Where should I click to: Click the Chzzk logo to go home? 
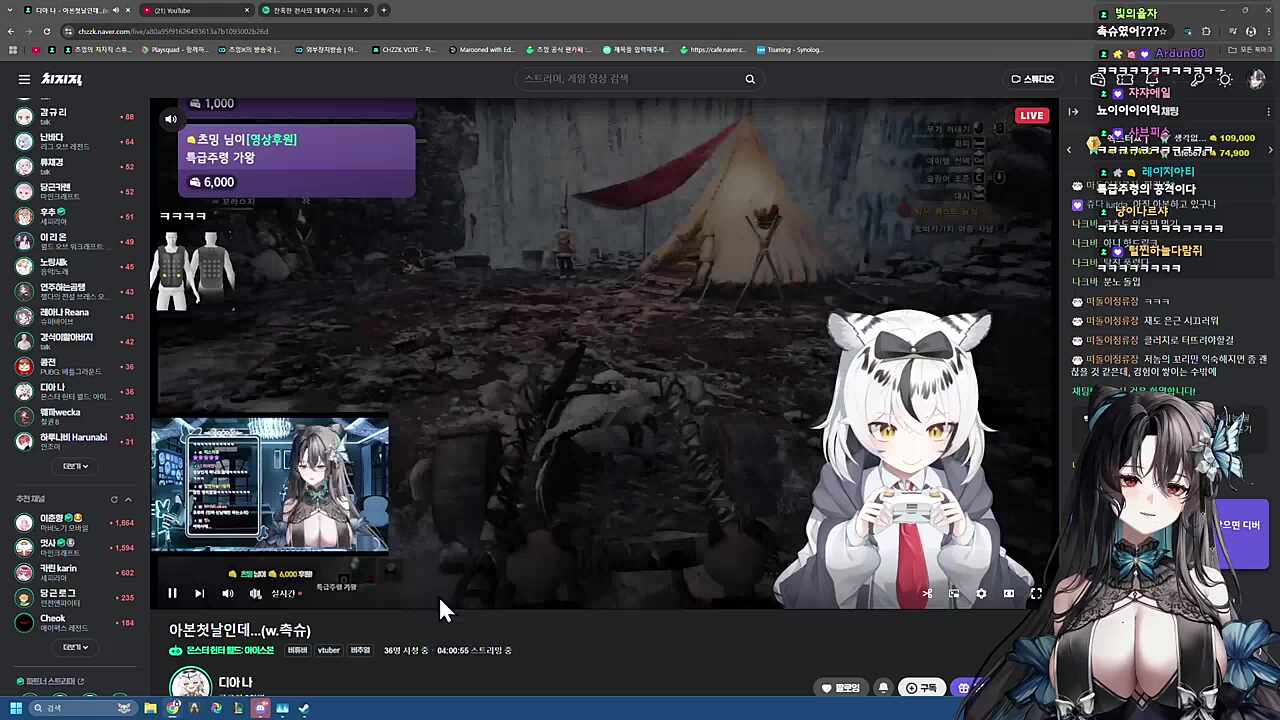[x=62, y=79]
